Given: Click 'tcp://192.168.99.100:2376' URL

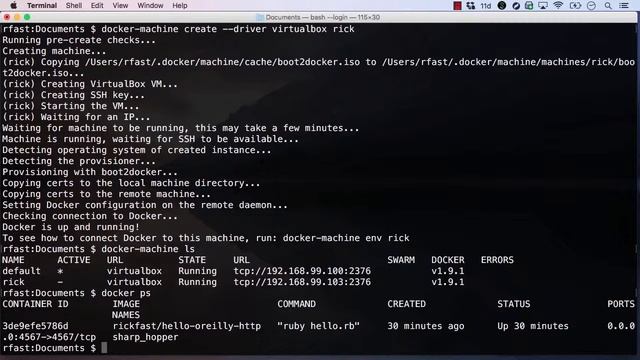Looking at the screenshot, I should click(302, 271).
